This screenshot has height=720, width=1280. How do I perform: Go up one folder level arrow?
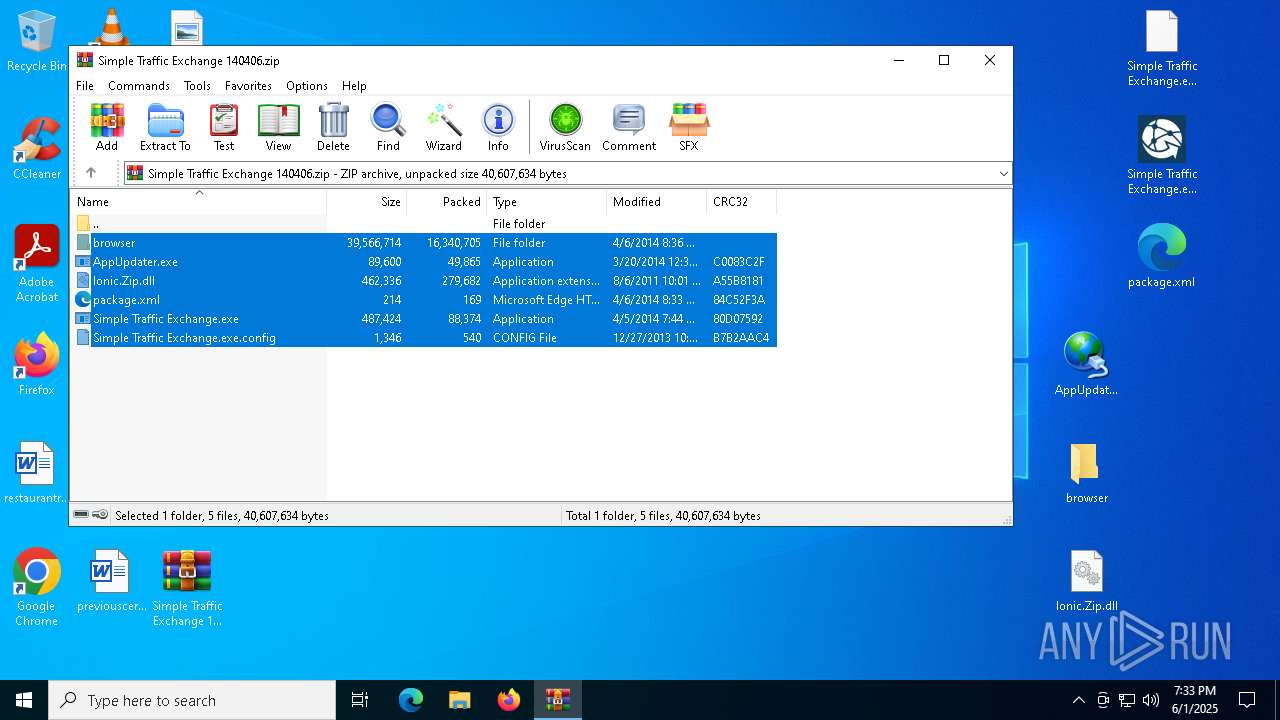pyautogui.click(x=91, y=173)
